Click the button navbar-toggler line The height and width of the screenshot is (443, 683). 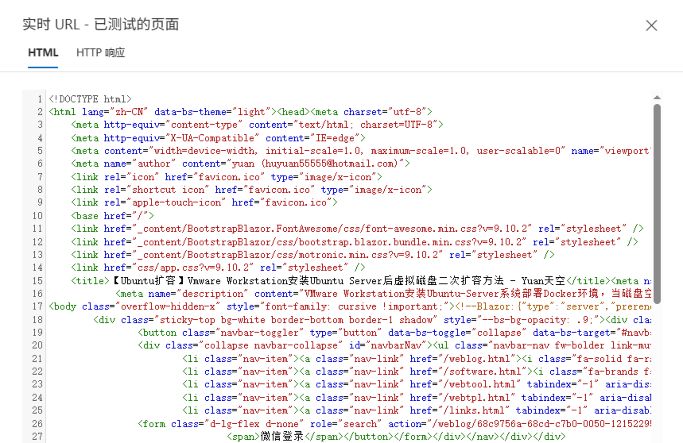(x=394, y=332)
